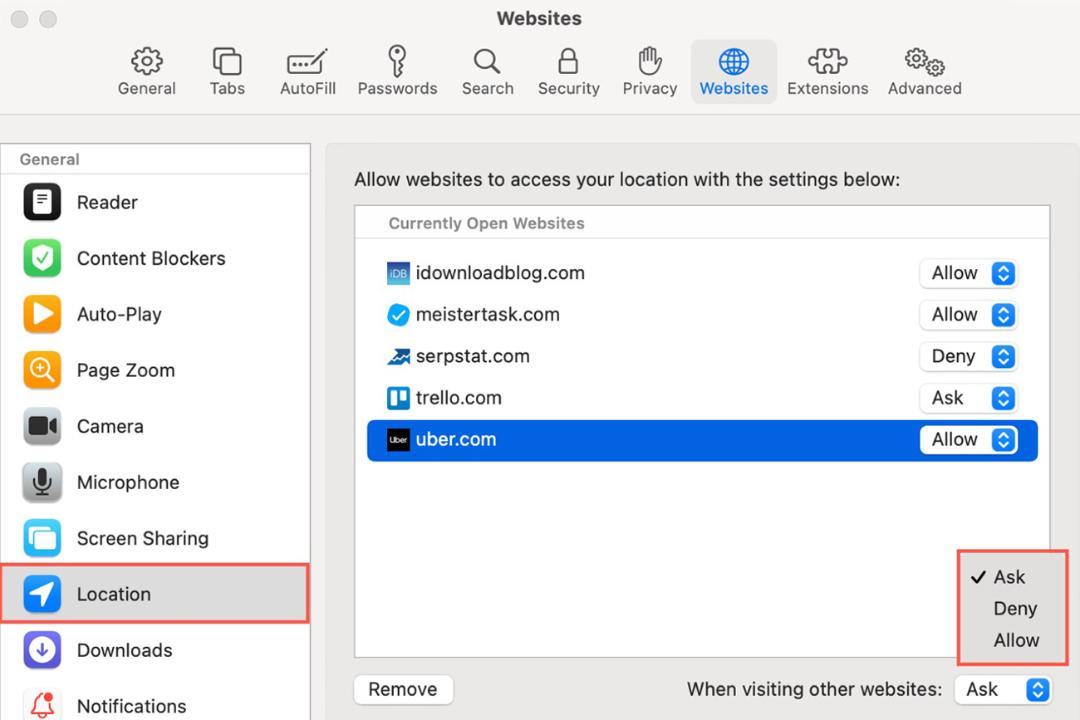1080x720 pixels.
Task: Open the trello.com Ask dropdown
Action: pos(968,398)
